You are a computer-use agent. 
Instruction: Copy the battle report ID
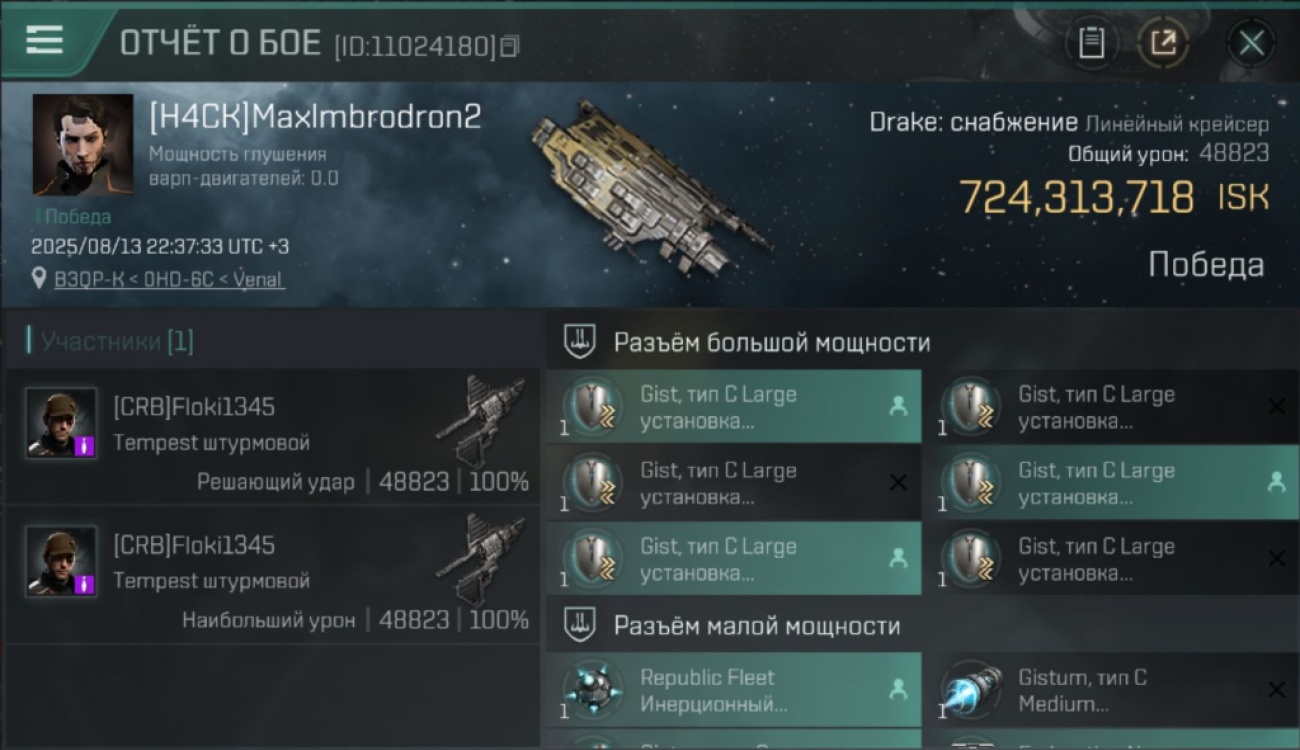tap(511, 46)
